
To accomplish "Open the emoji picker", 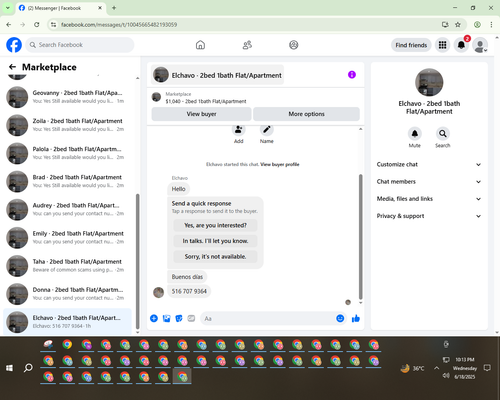I will tap(340, 319).
